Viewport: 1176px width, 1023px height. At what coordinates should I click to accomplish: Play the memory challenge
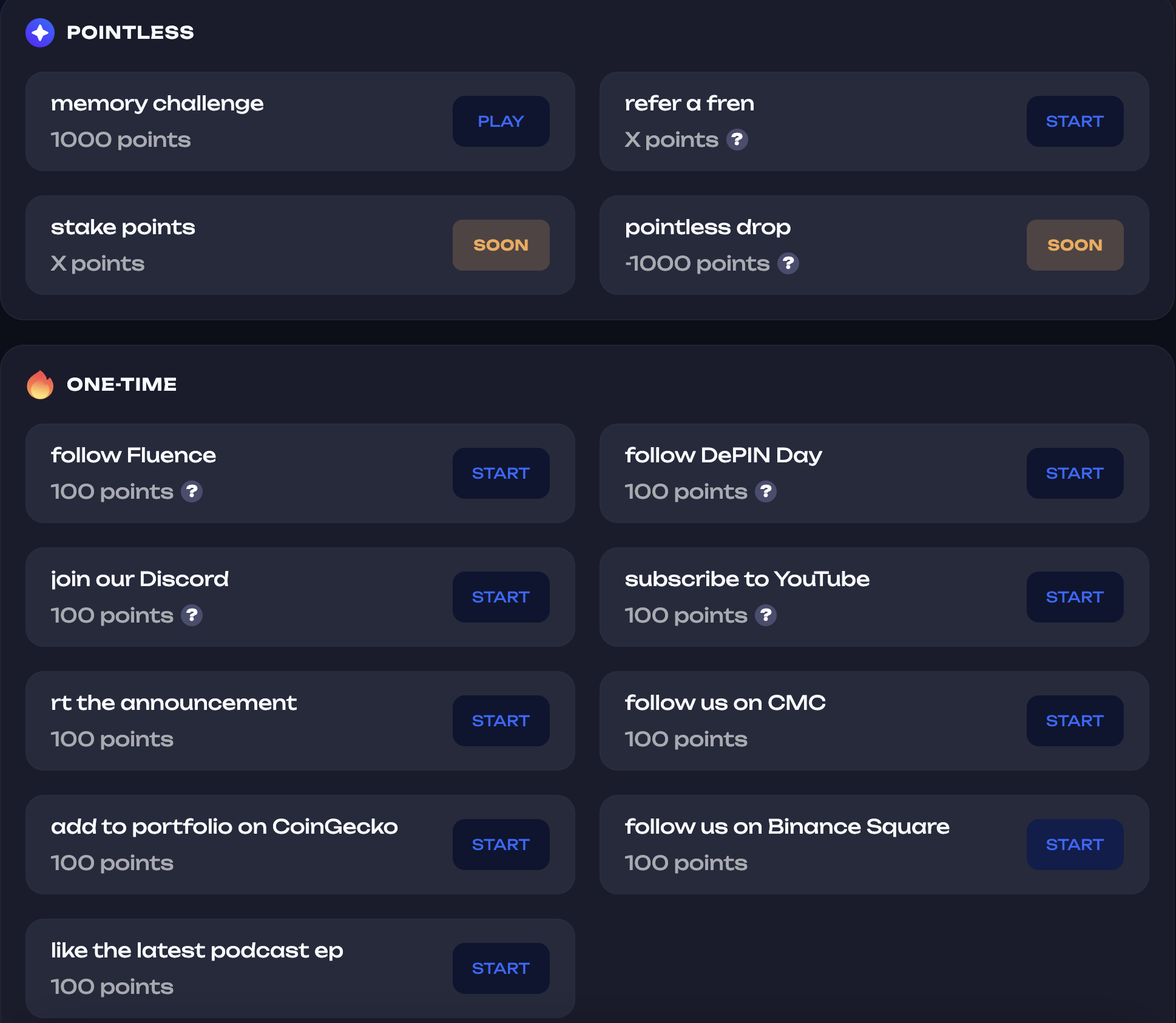[501, 121]
